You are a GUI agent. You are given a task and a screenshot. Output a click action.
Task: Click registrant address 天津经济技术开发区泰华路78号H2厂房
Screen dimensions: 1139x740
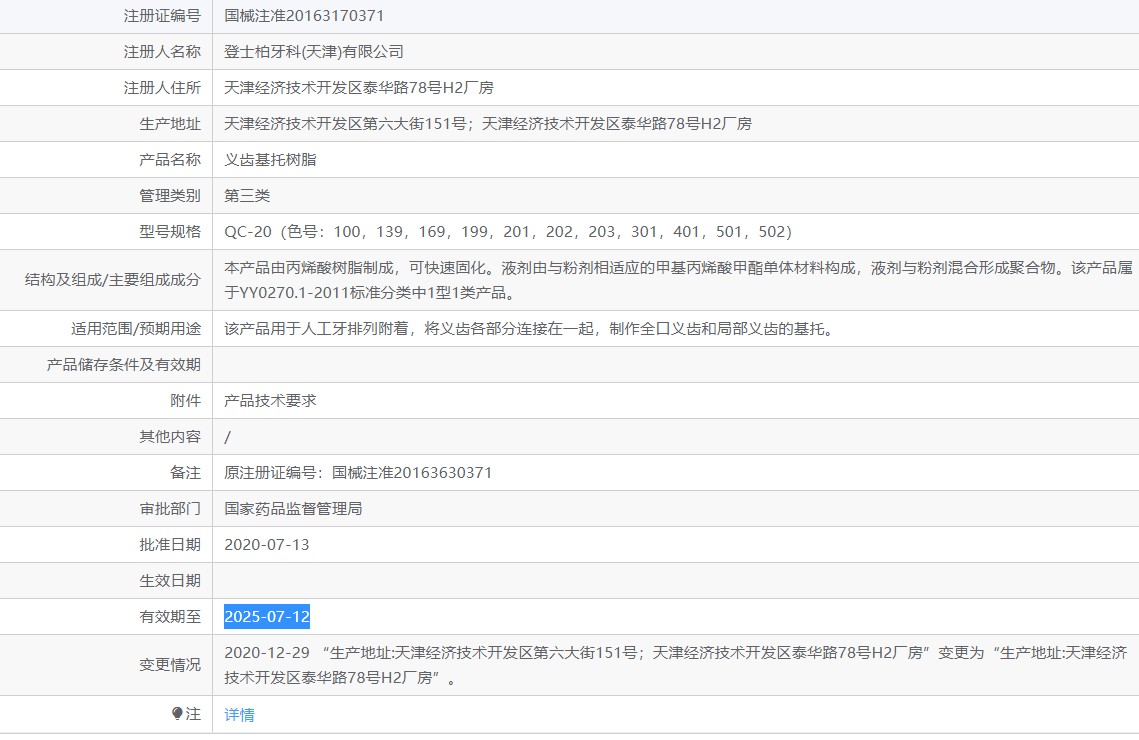[359, 88]
